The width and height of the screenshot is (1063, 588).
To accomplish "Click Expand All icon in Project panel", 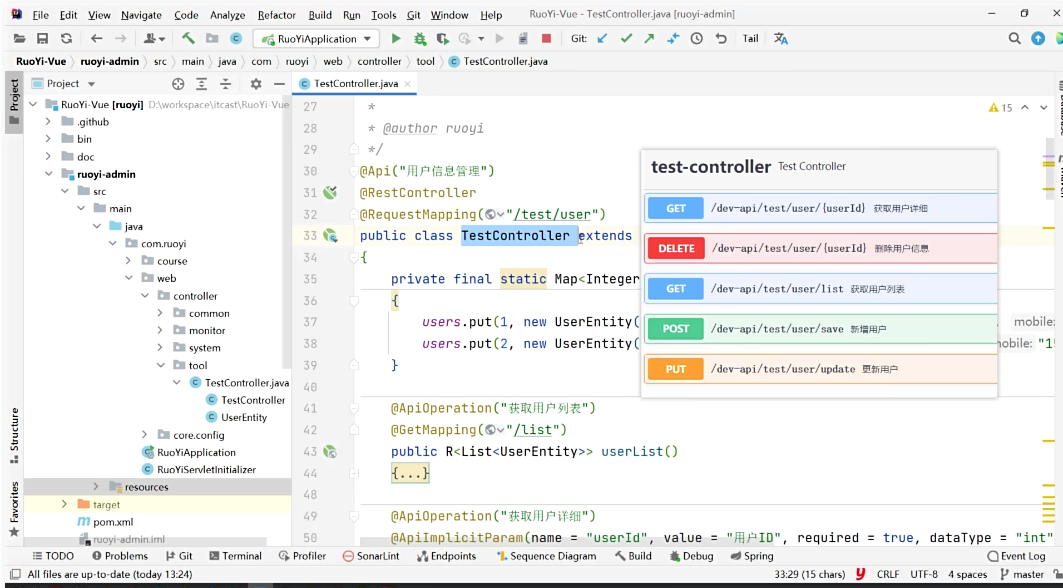I will (x=201, y=83).
